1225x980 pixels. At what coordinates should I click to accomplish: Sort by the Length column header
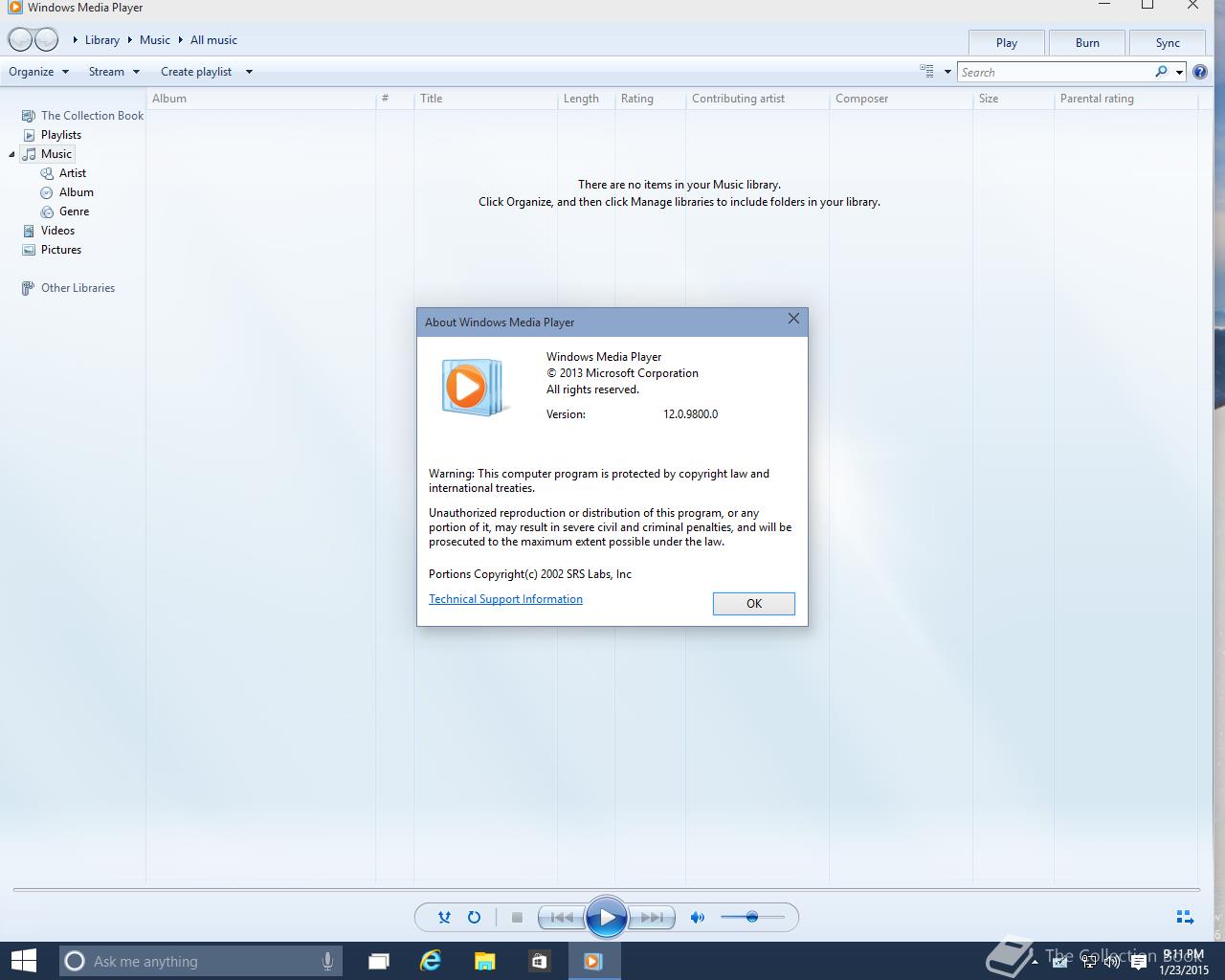click(586, 99)
